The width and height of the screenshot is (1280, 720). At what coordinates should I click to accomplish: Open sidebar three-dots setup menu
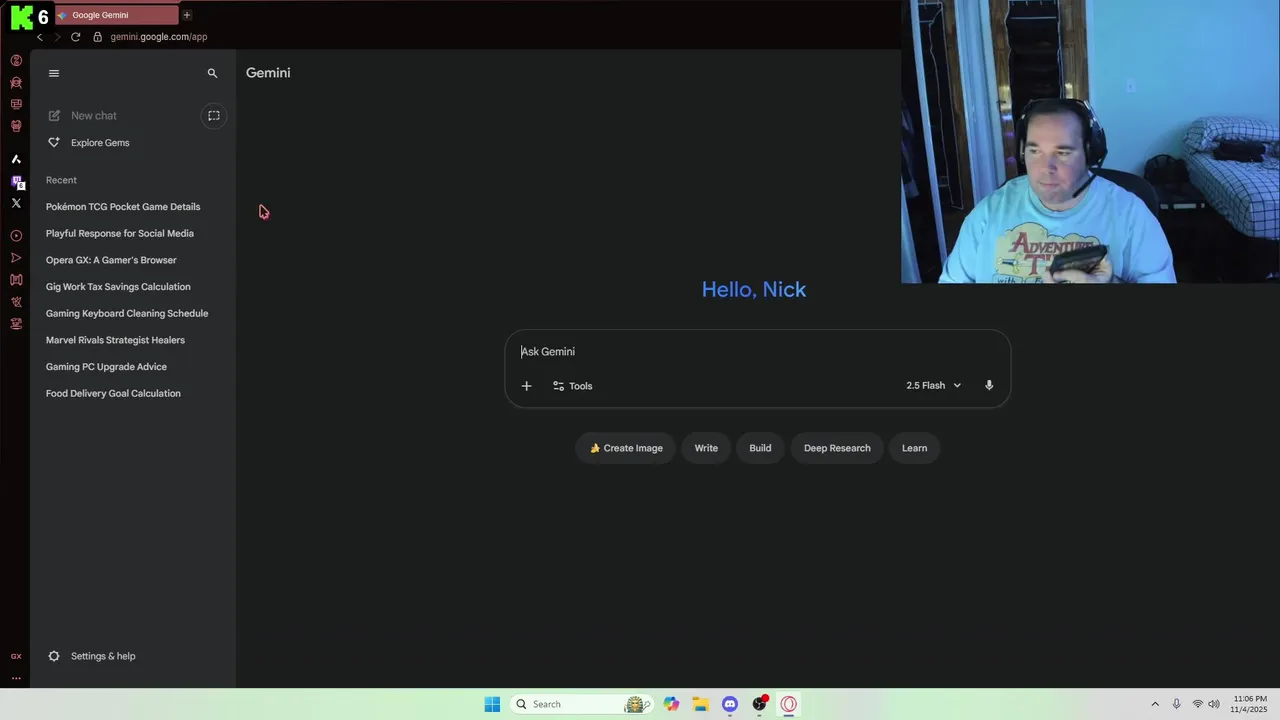click(16, 678)
